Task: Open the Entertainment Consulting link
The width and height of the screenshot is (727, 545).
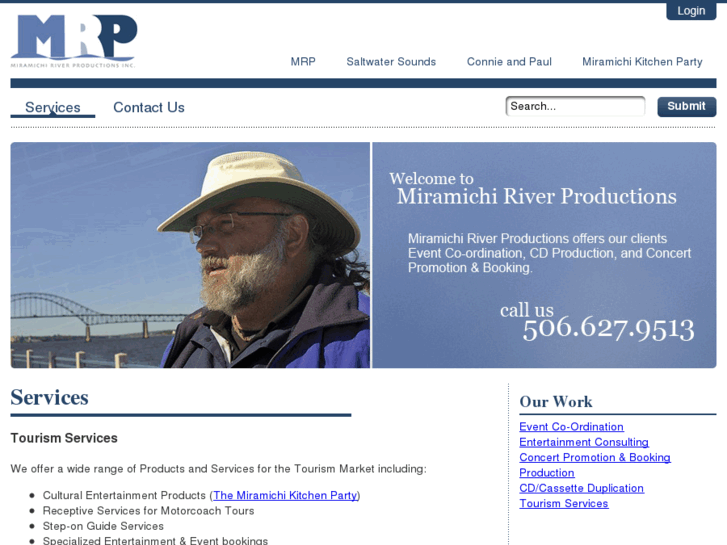Action: coord(584,442)
